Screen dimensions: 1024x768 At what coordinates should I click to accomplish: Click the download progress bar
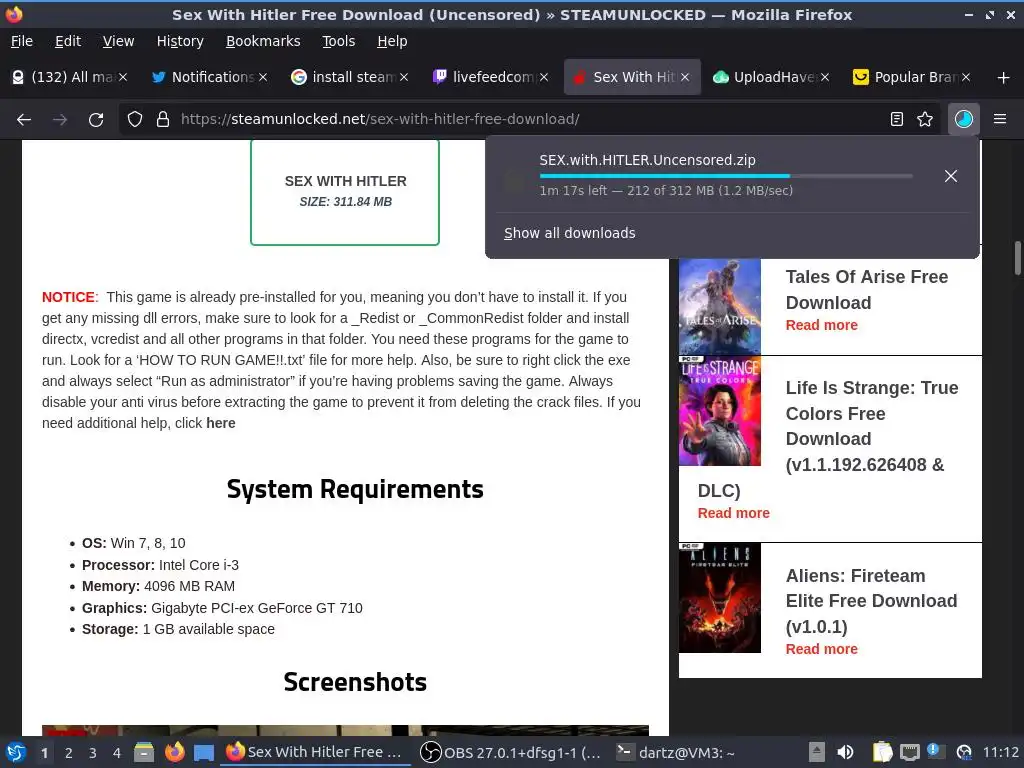pyautogui.click(x=726, y=176)
